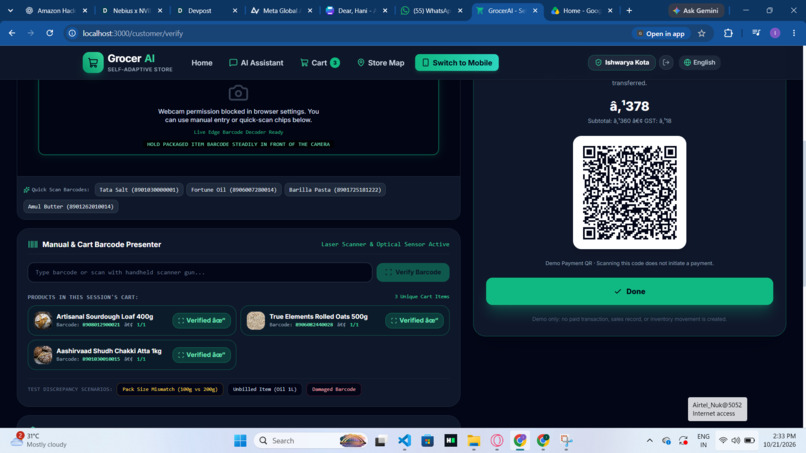This screenshot has width=806, height=453.
Task: Open Microsoft Store from taskbar
Action: click(x=427, y=441)
